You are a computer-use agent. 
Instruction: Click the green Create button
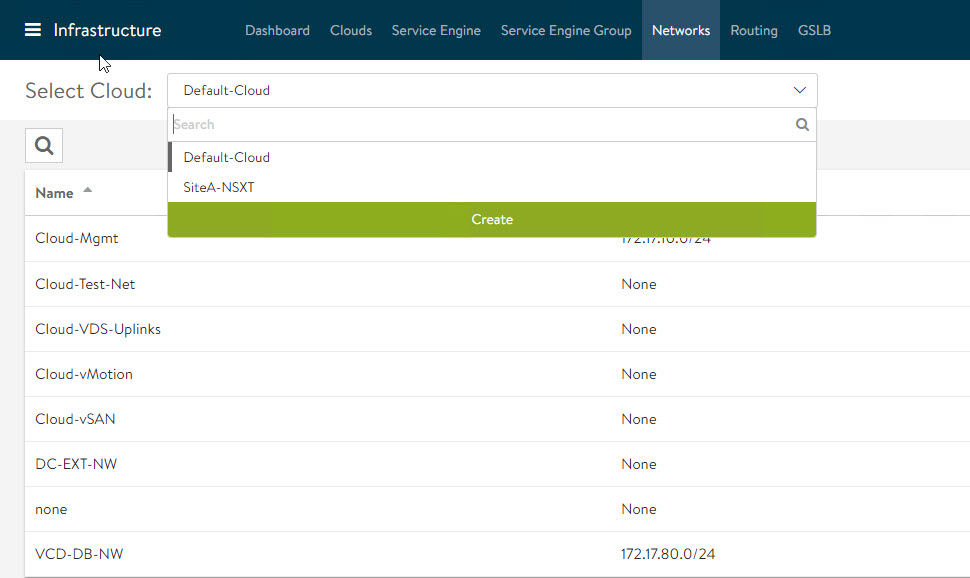(491, 219)
